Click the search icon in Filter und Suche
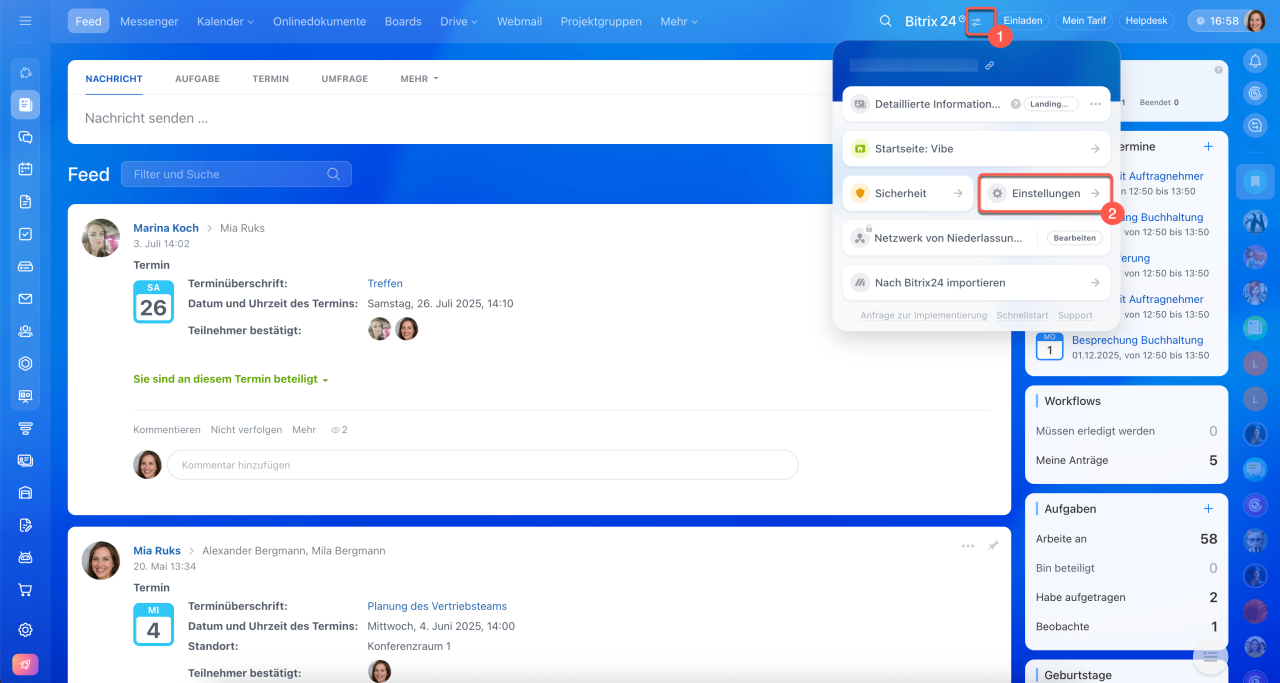The image size is (1280, 683). pos(333,174)
